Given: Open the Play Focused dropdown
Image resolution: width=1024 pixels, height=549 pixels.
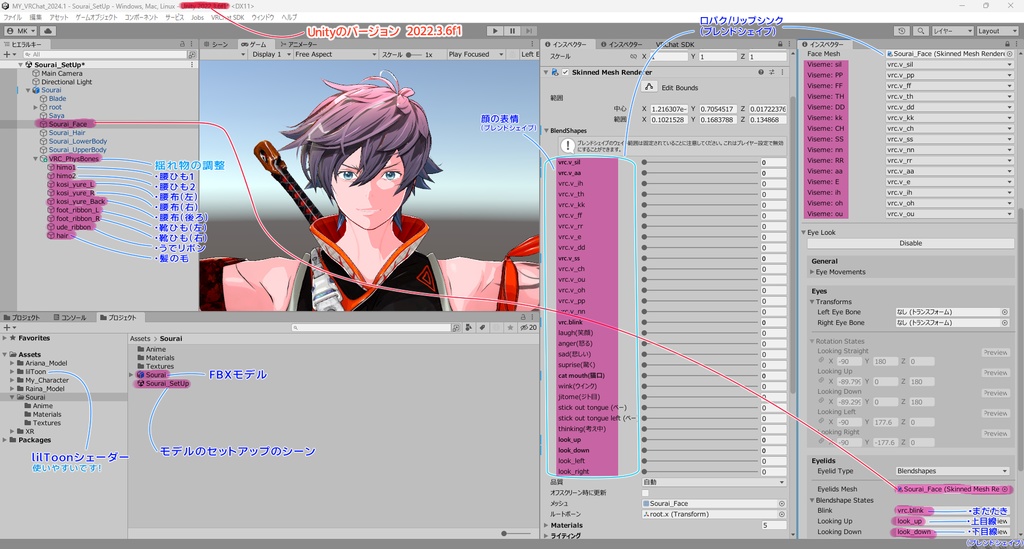Looking at the screenshot, I should (475, 54).
